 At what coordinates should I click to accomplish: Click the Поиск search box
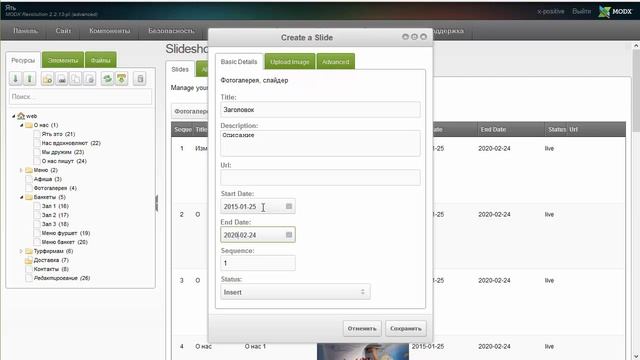pos(80,97)
